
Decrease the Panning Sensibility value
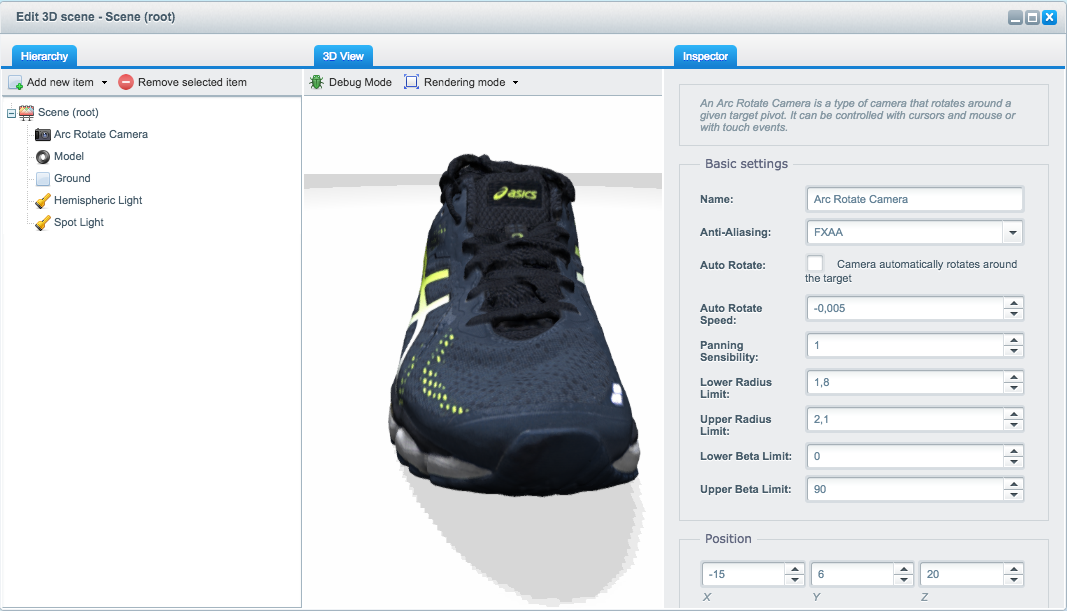click(x=1014, y=350)
